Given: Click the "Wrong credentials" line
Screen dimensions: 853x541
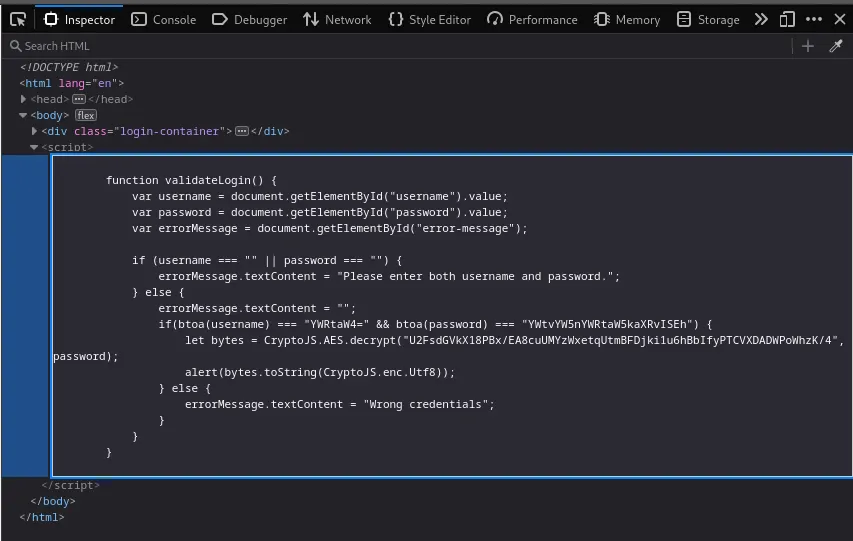Looking at the screenshot, I should 339,404.
